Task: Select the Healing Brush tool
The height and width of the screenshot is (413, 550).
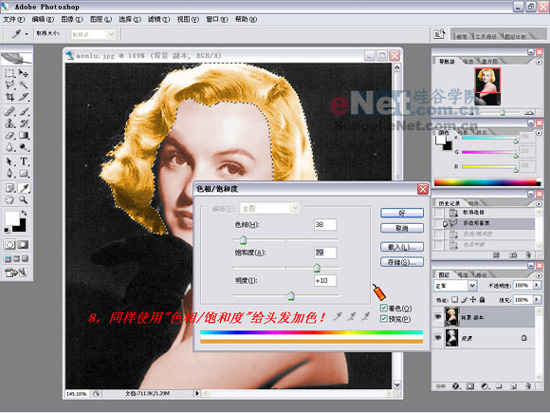Action: point(10,111)
